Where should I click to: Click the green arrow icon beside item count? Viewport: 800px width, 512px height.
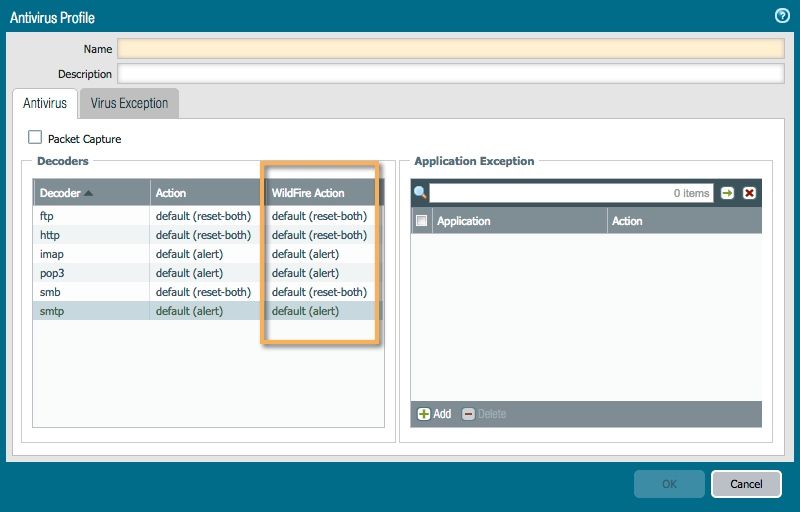point(727,193)
